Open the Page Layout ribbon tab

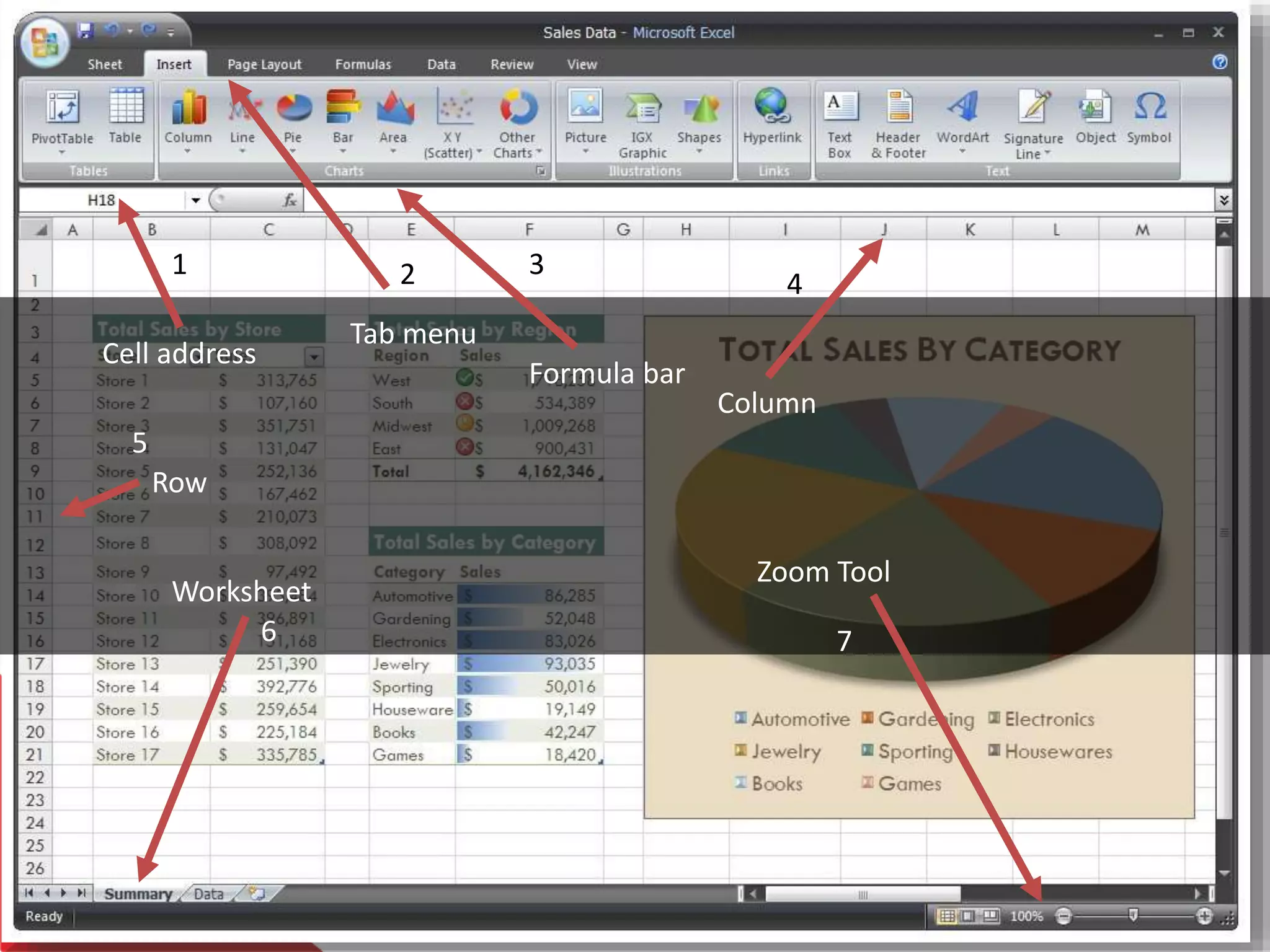pos(264,64)
